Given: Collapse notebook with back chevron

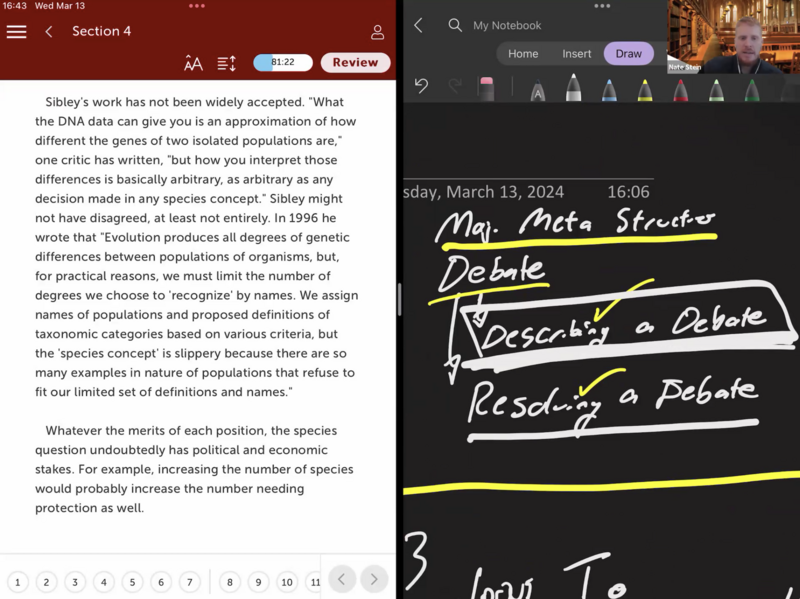Looking at the screenshot, I should click(x=419, y=25).
